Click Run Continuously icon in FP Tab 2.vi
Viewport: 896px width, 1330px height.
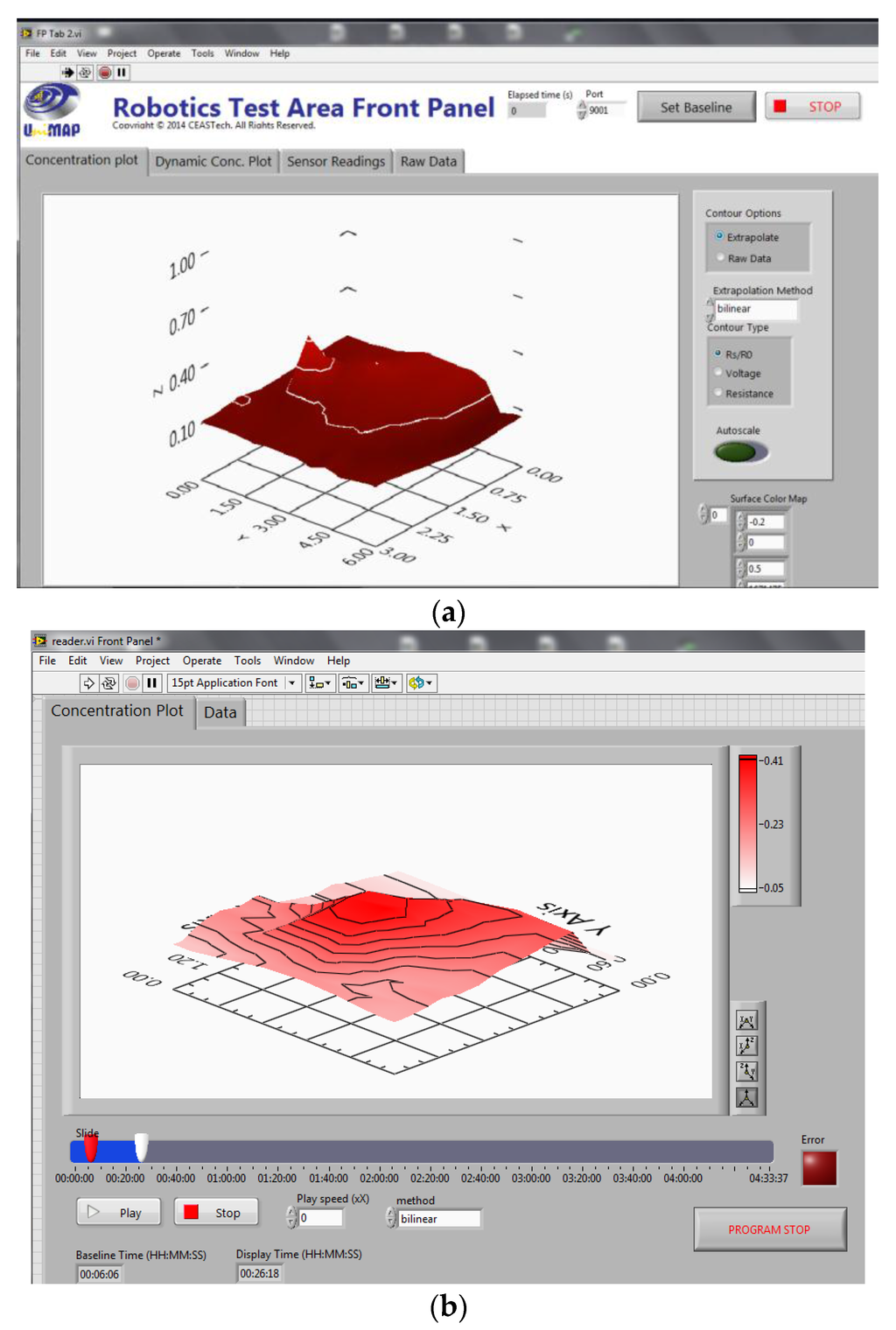tap(85, 73)
